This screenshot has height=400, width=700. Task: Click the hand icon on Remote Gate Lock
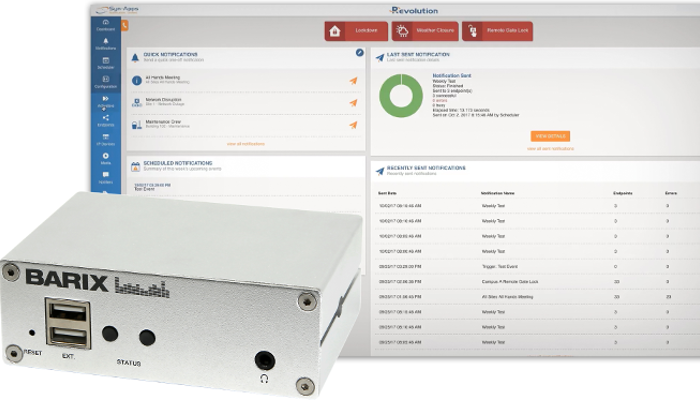coord(472,31)
